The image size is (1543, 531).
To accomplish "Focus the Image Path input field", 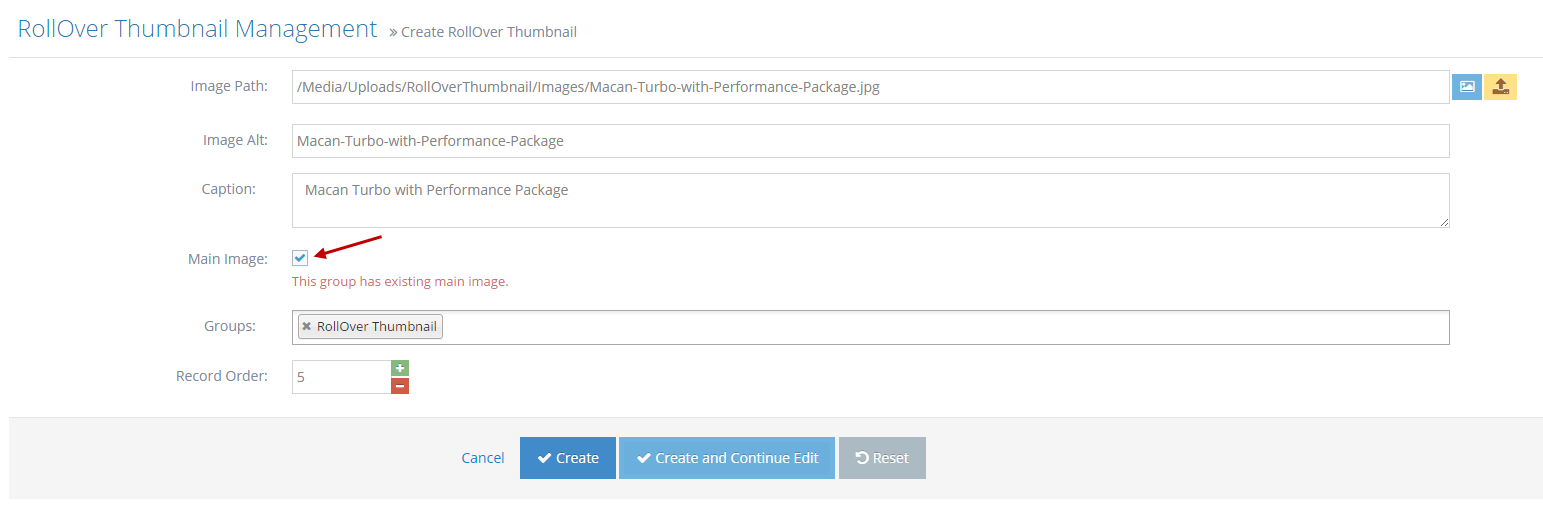I will [x=870, y=87].
